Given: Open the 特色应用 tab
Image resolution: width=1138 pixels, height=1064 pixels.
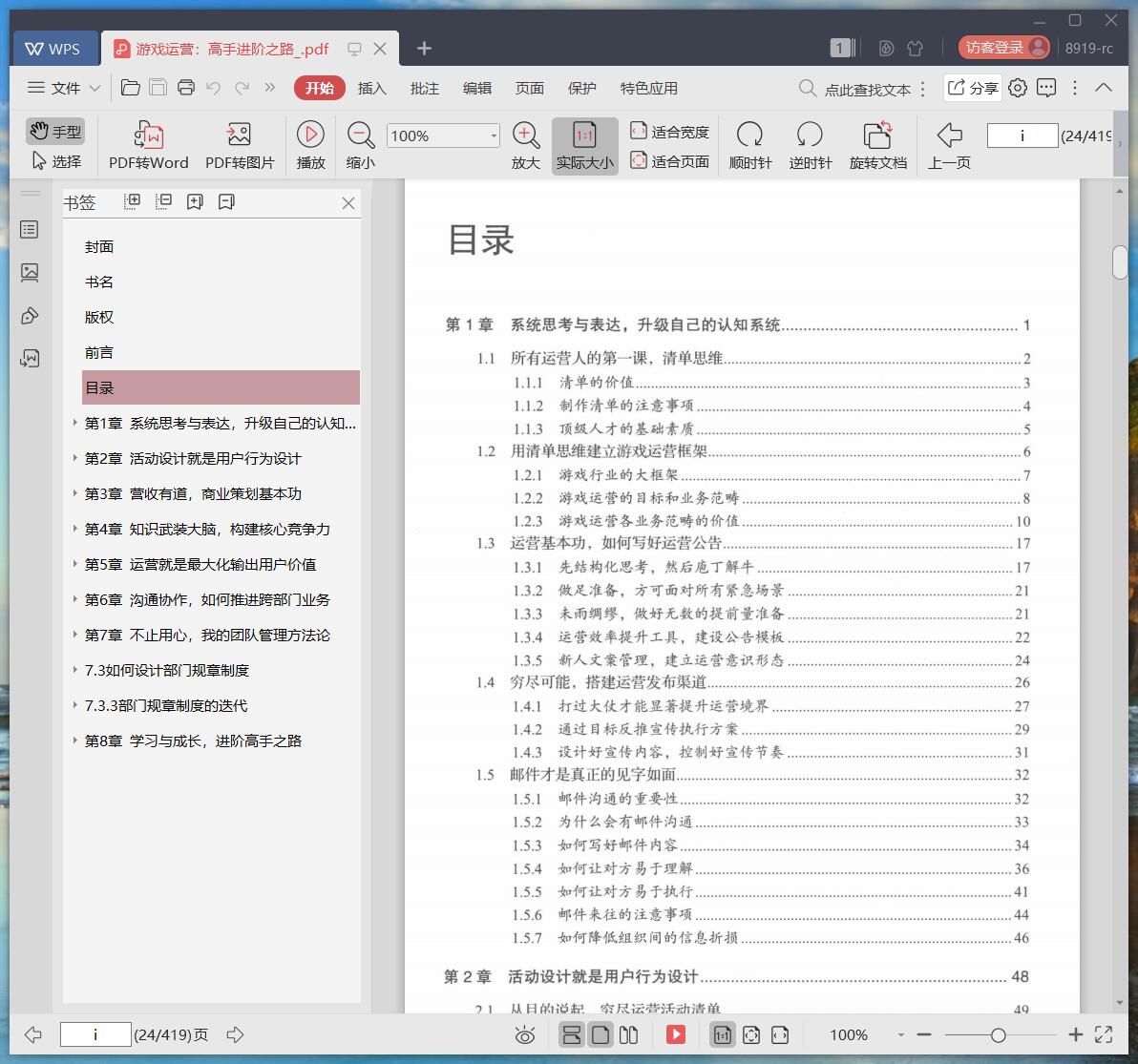Looking at the screenshot, I should point(648,88).
